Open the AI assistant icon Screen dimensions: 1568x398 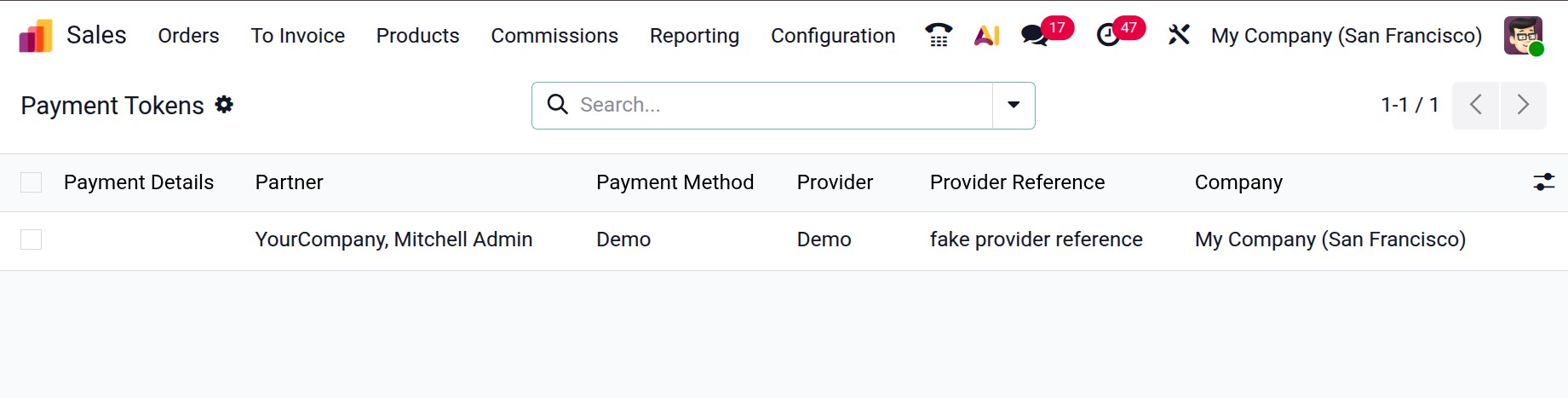986,36
